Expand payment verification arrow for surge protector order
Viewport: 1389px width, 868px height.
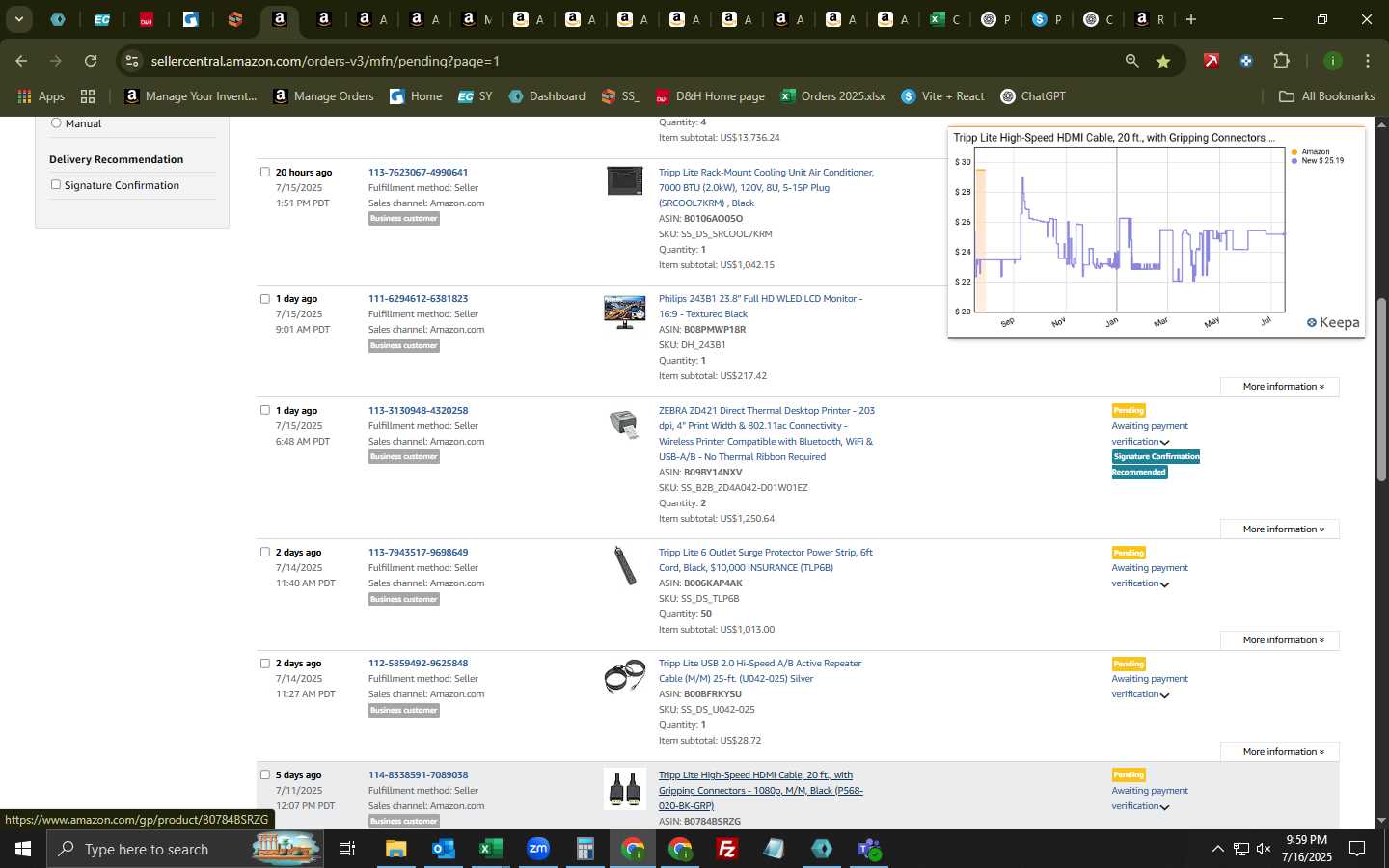[x=1165, y=584]
